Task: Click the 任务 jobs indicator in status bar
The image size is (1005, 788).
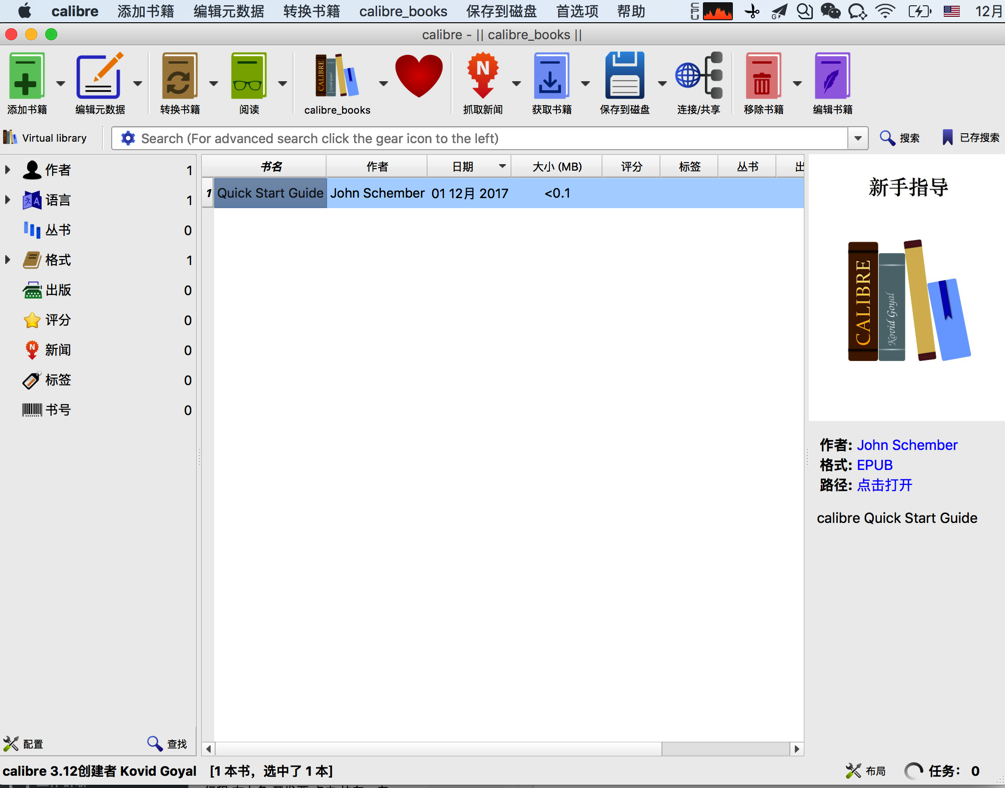Action: 942,771
